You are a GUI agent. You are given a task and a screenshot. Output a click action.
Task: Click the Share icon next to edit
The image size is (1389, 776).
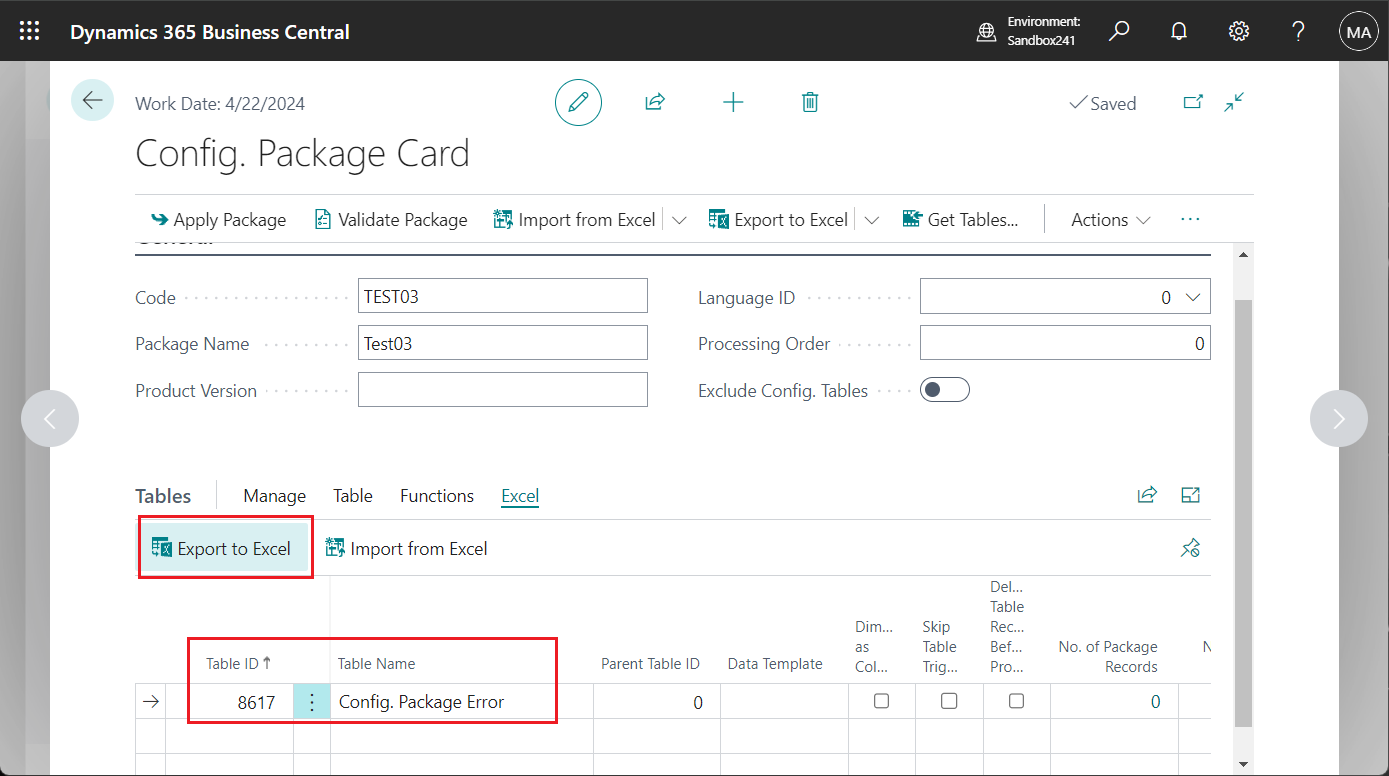(x=655, y=102)
